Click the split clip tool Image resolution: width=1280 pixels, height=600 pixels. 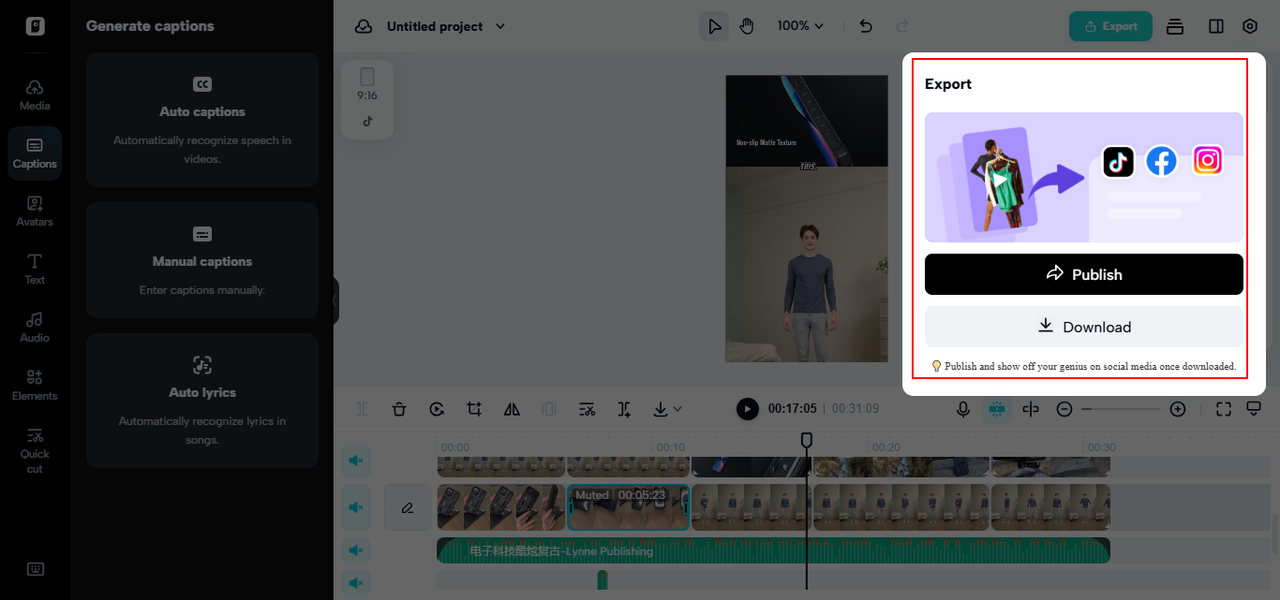362,409
